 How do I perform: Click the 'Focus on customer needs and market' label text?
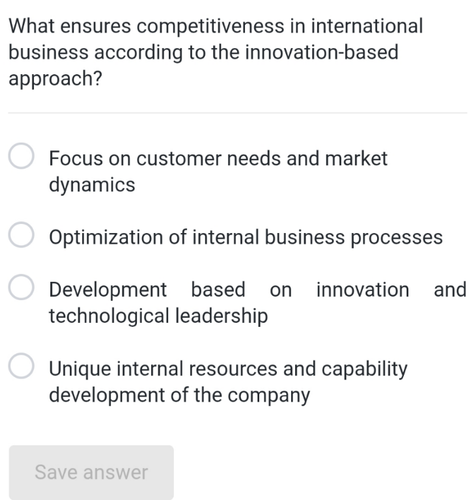tap(218, 158)
